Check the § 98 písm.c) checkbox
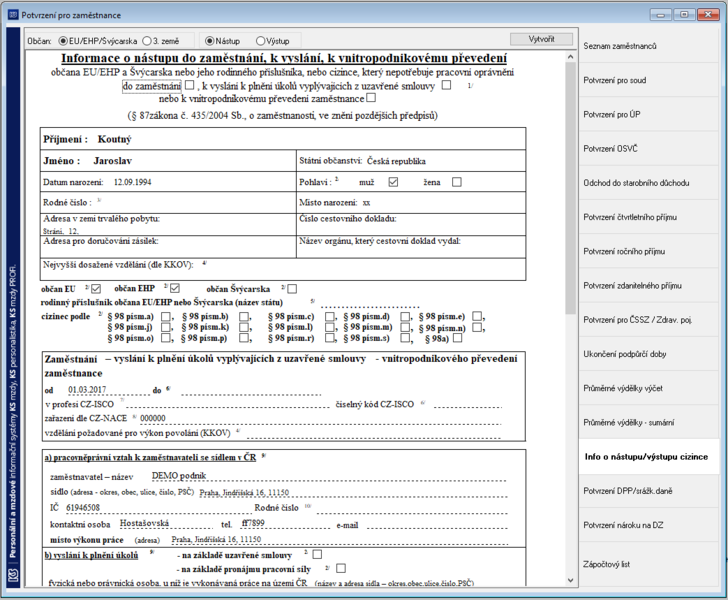This screenshot has height=600, width=728. tap(330, 316)
